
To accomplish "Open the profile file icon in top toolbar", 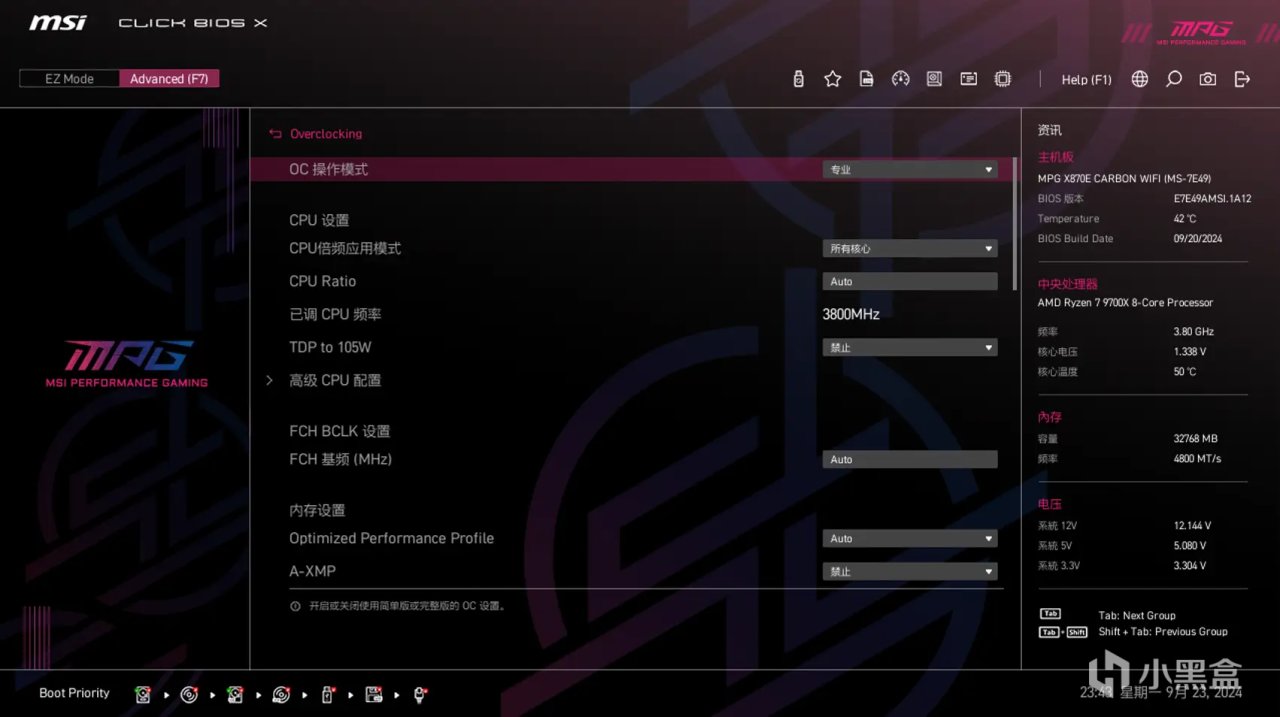I will (x=867, y=79).
